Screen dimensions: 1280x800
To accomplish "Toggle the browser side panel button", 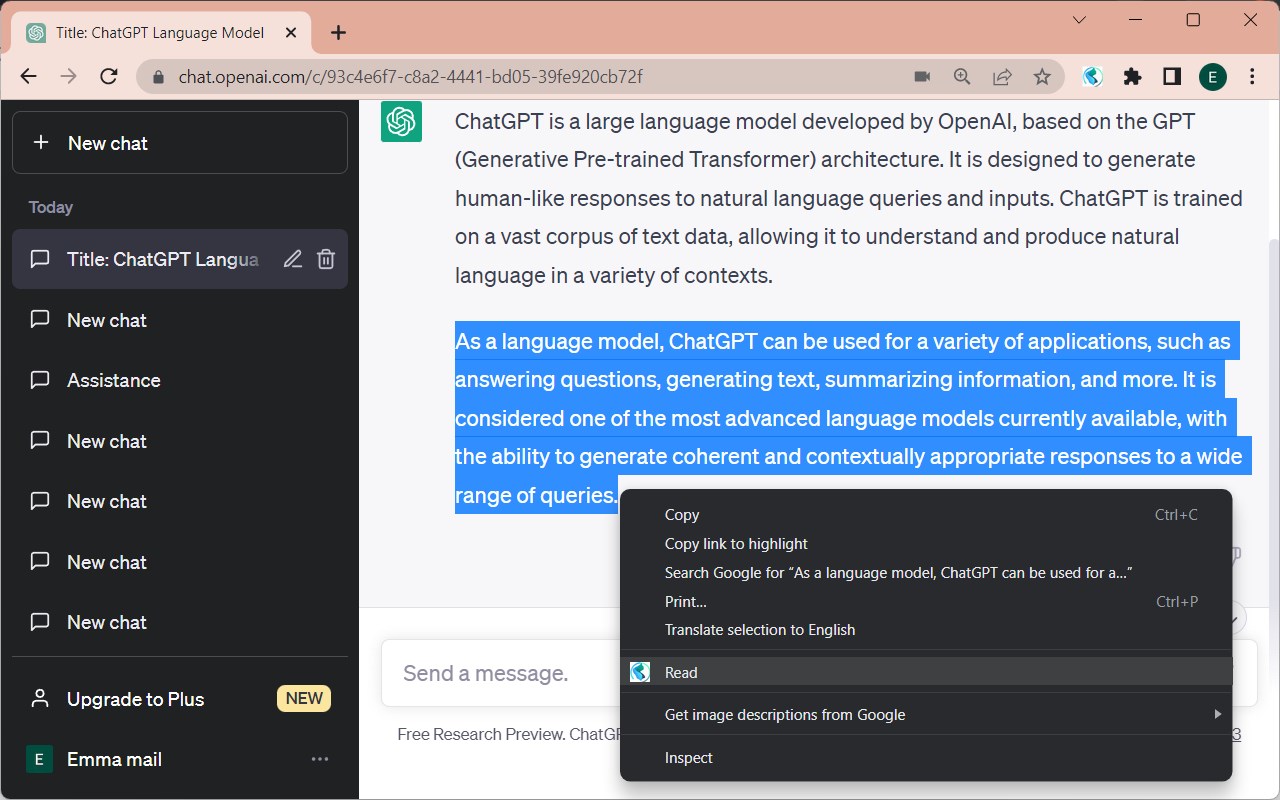I will [x=1172, y=77].
